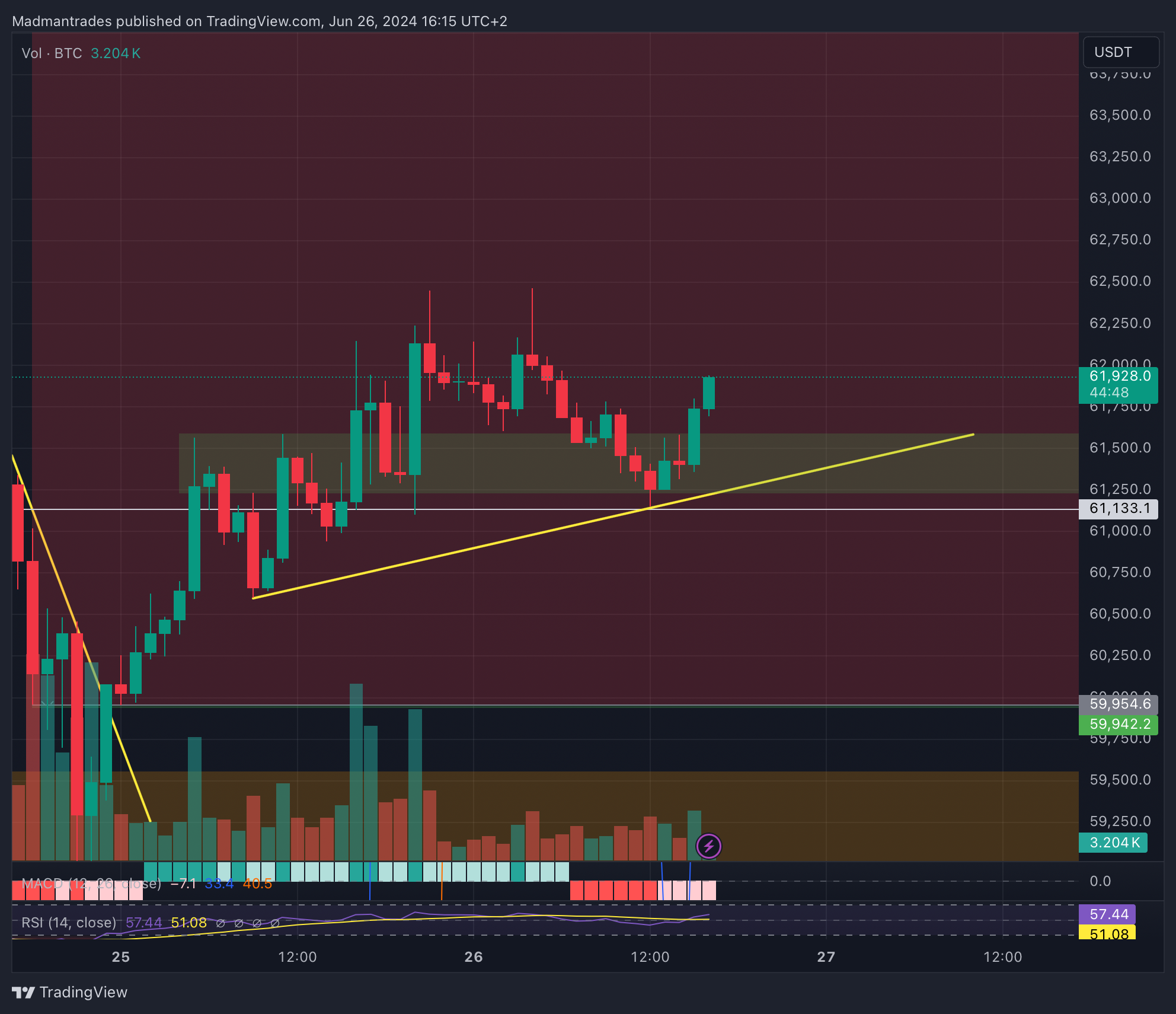This screenshot has height=1014, width=1176.
Task: Click the green price label 59,942.2
Action: (x=1119, y=724)
